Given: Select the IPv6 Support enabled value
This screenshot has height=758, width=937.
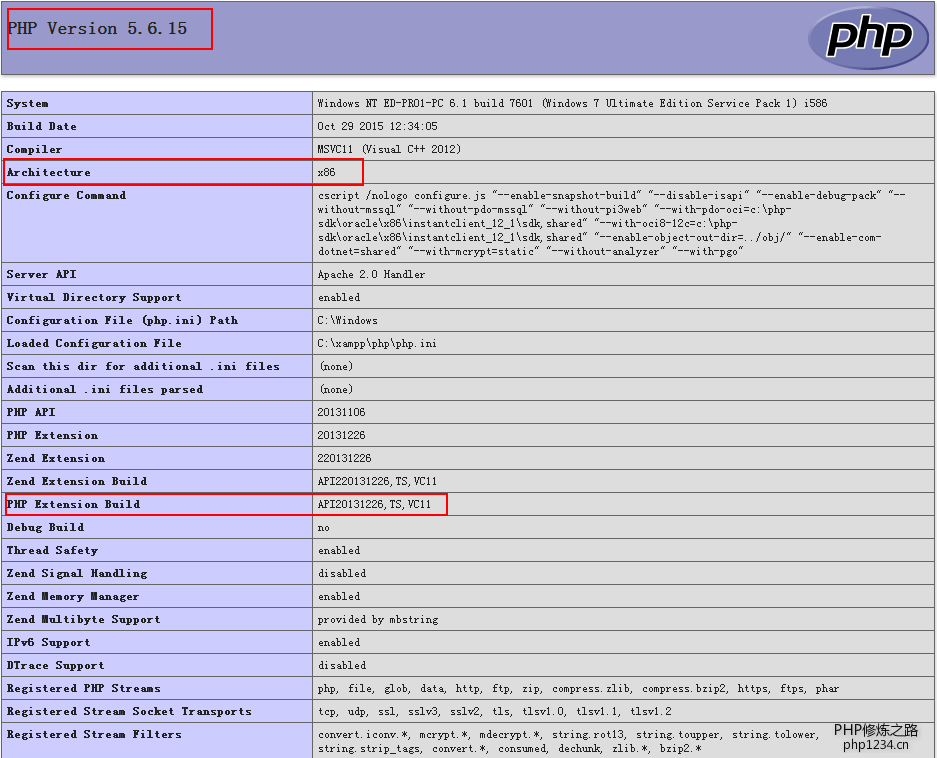Looking at the screenshot, I should point(339,642).
